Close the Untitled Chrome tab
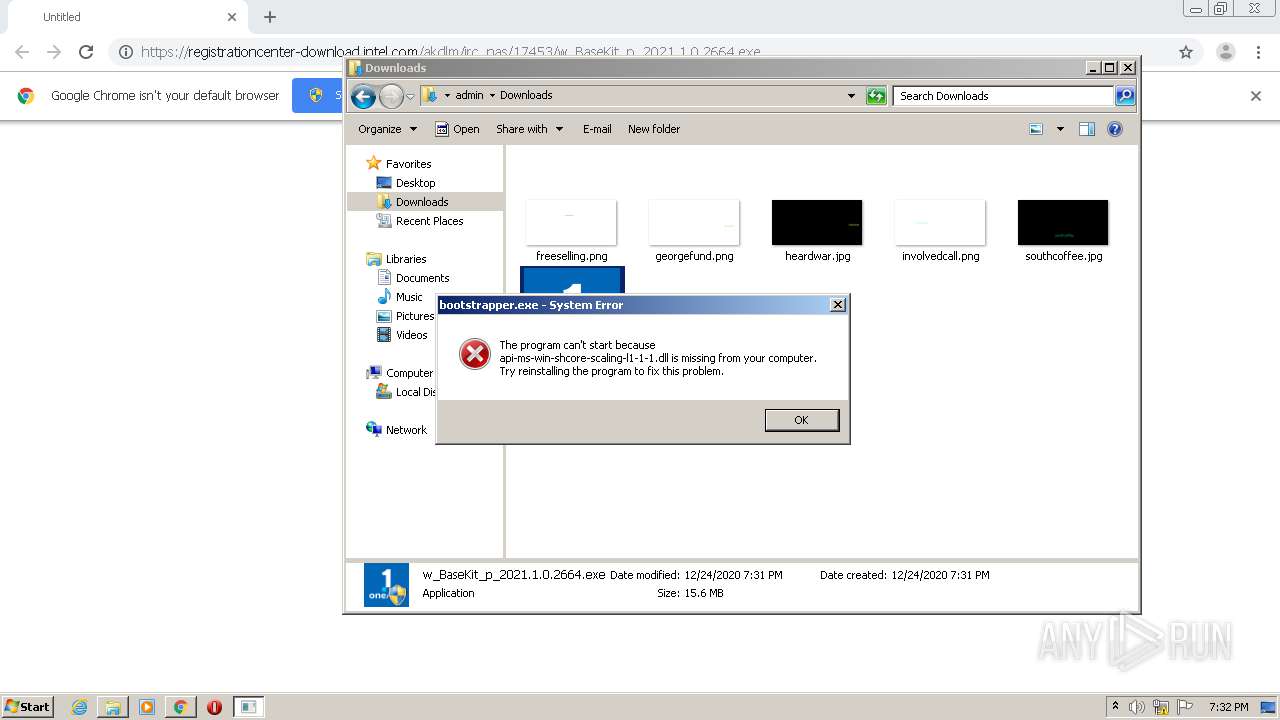 coord(232,17)
